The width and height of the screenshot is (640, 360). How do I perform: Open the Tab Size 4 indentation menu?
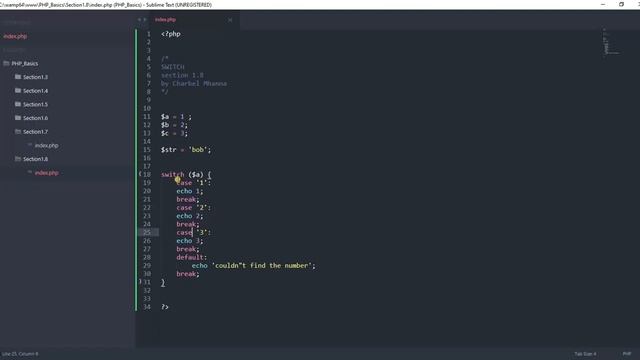[x=585, y=354]
